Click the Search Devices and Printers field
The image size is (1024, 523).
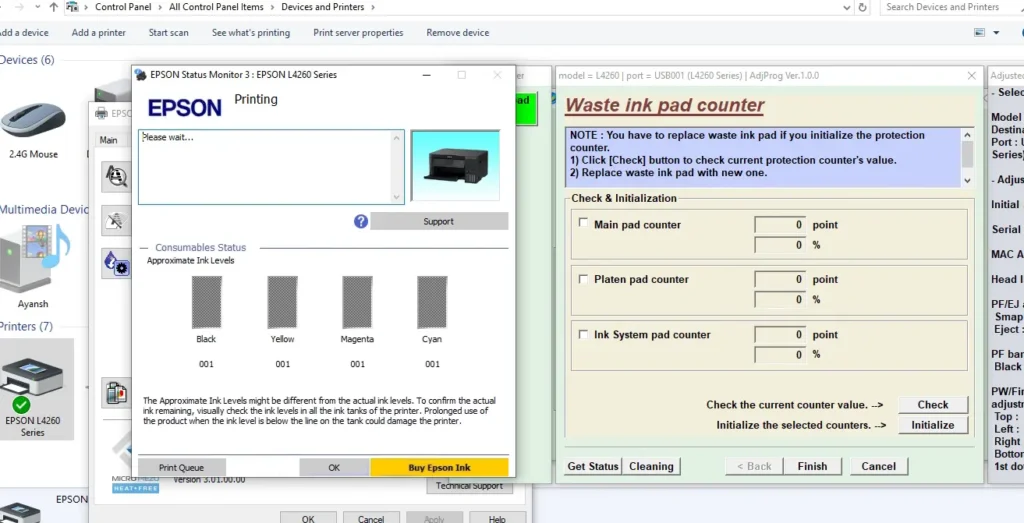950,7
